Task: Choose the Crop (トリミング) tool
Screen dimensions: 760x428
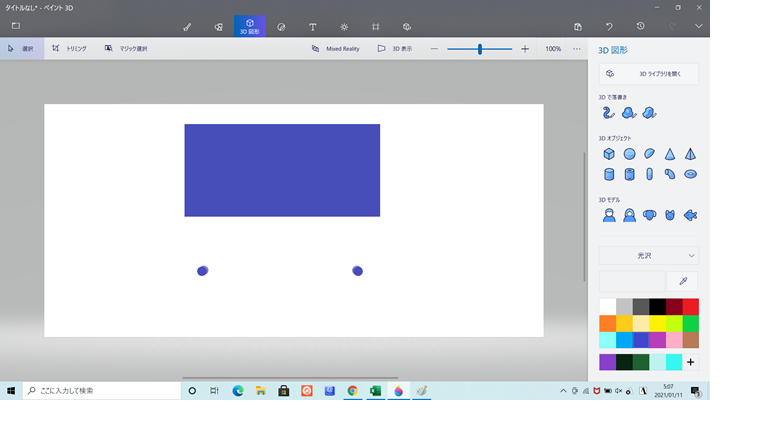Action: [69, 48]
